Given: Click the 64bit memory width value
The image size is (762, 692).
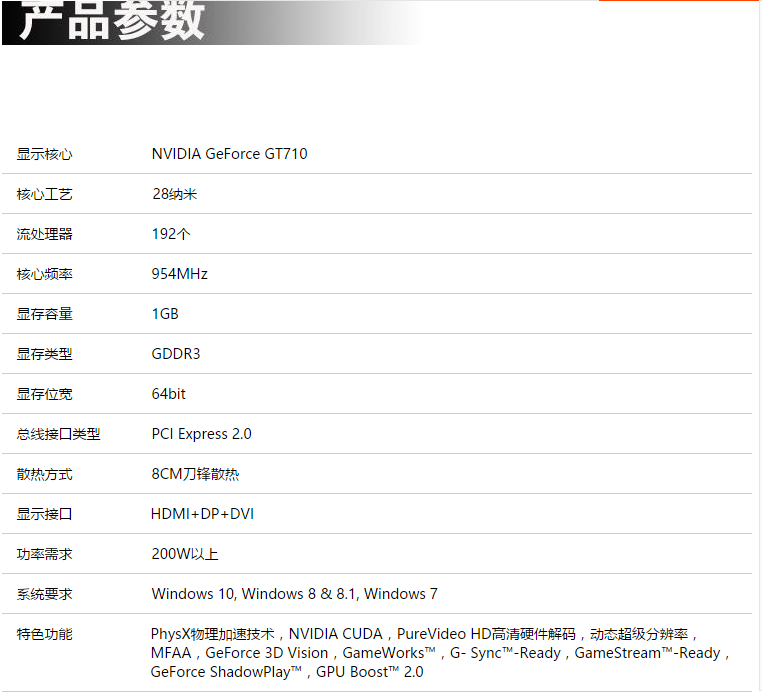Looking at the screenshot, I should point(168,394).
